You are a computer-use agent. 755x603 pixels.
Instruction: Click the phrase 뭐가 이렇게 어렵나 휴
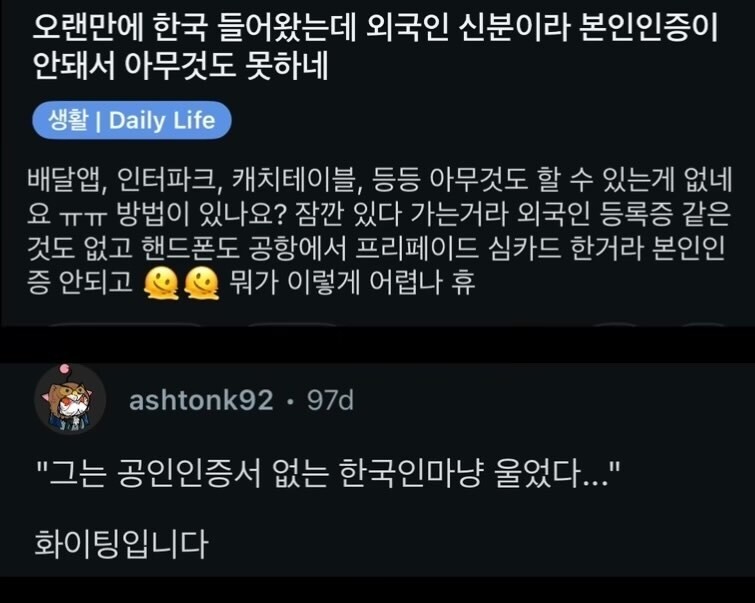(x=352, y=283)
